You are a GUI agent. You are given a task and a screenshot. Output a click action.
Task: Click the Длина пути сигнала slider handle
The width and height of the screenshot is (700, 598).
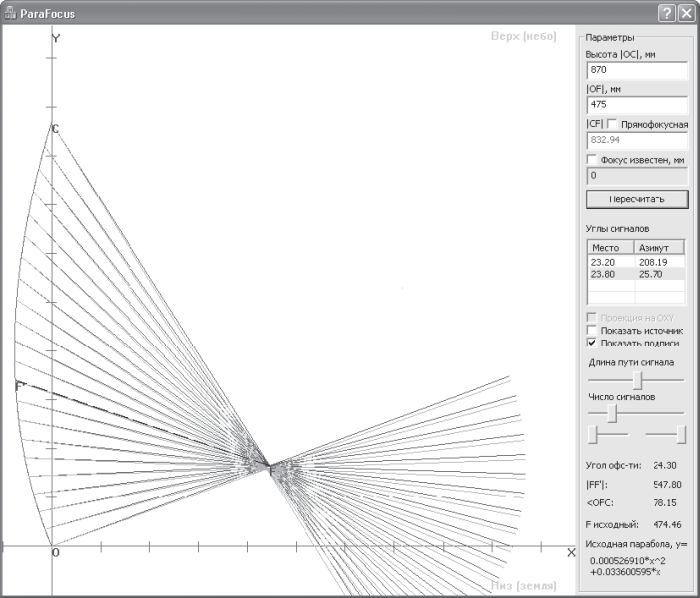click(x=638, y=380)
